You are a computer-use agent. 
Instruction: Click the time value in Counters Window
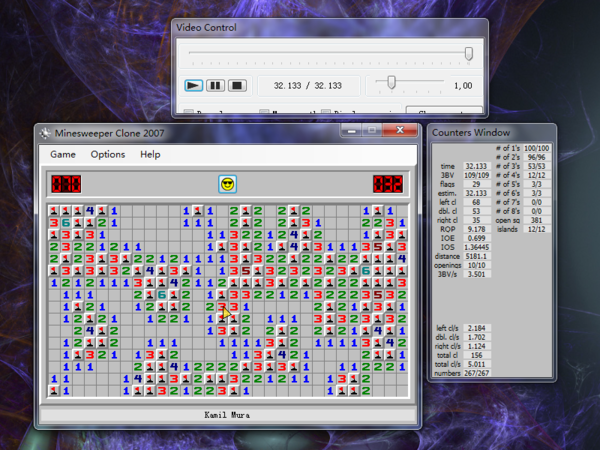coord(476,167)
